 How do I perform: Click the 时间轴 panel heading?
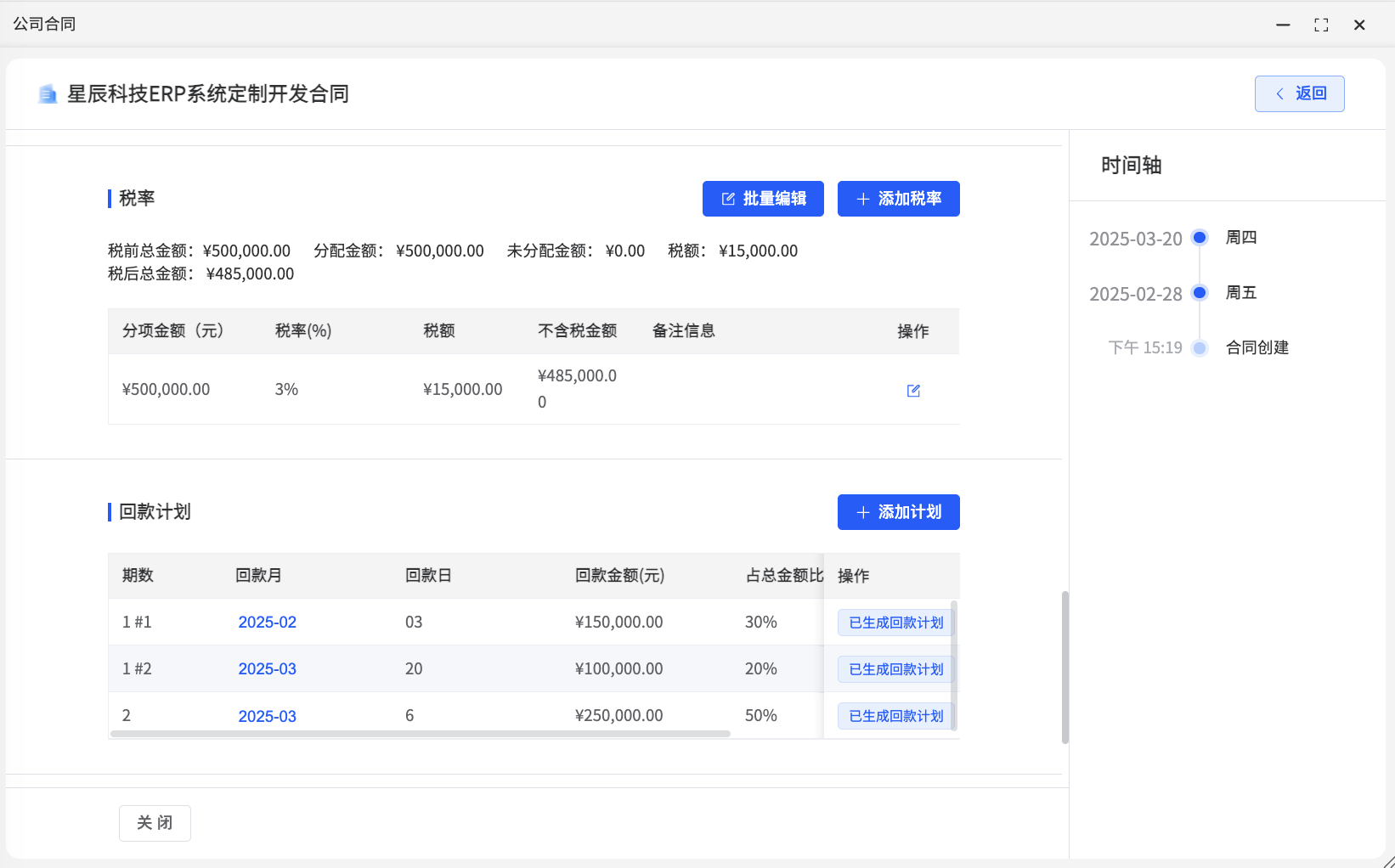(x=1132, y=166)
